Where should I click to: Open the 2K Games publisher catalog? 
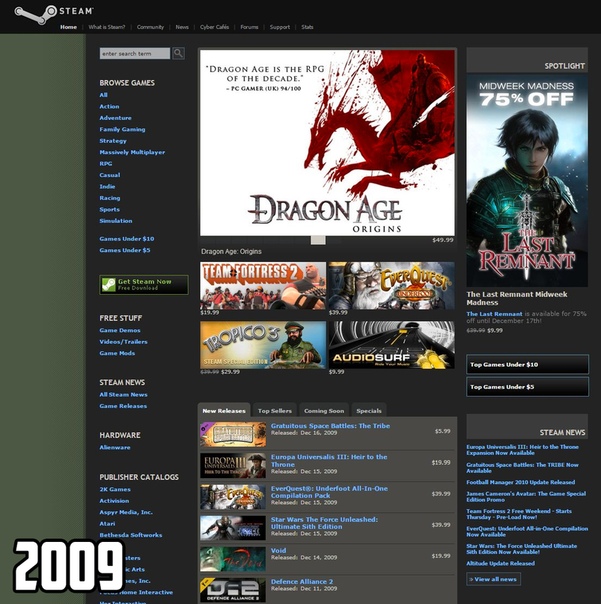[115, 490]
